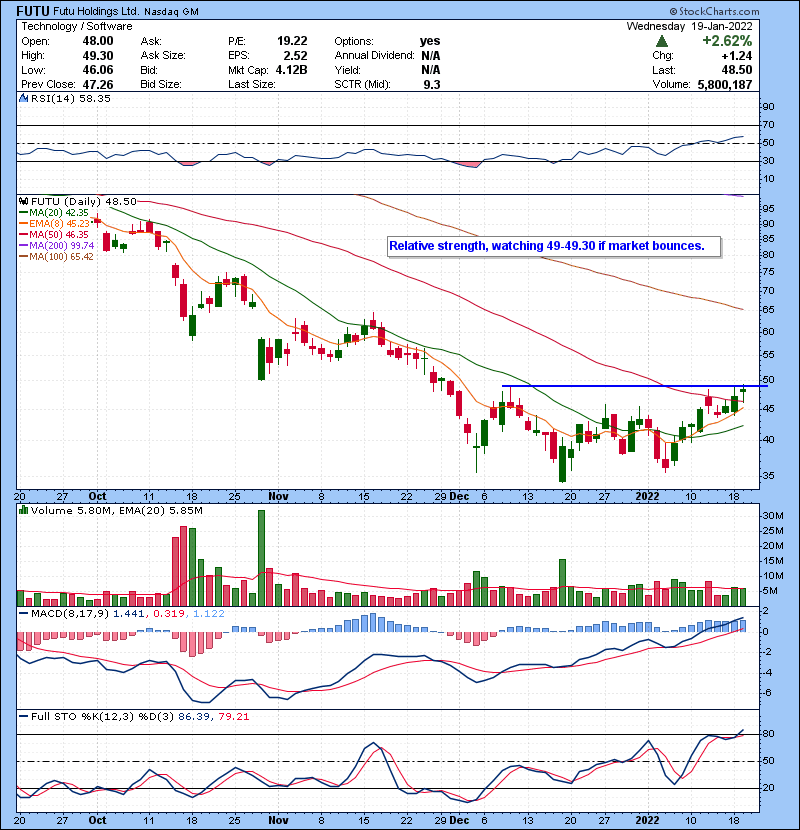Click the Volume value 5,800,187
Screen dimensions: 800x830
click(x=725, y=85)
